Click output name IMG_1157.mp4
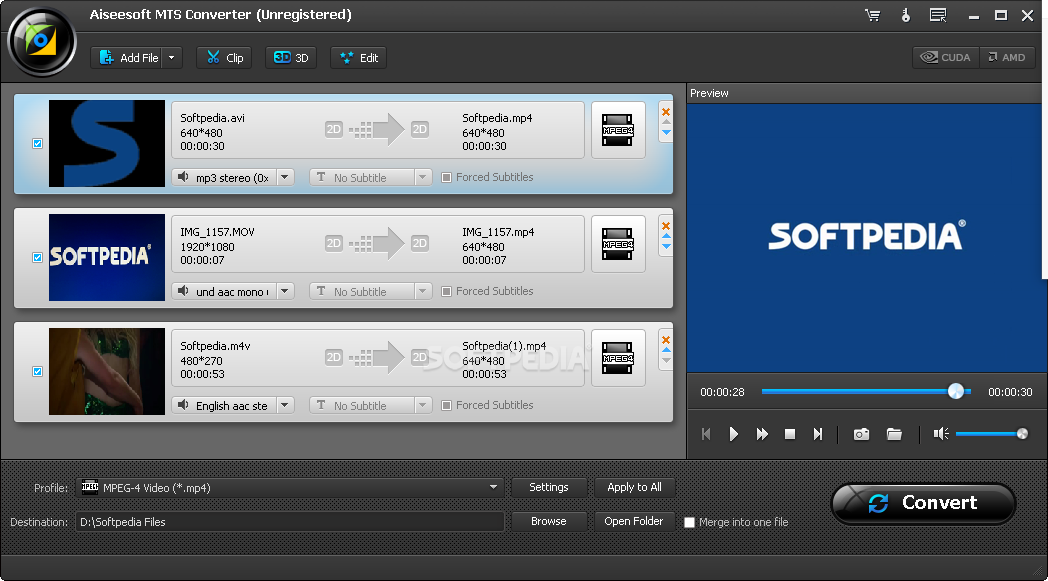Screen dimensions: 1048x581 pos(498,232)
